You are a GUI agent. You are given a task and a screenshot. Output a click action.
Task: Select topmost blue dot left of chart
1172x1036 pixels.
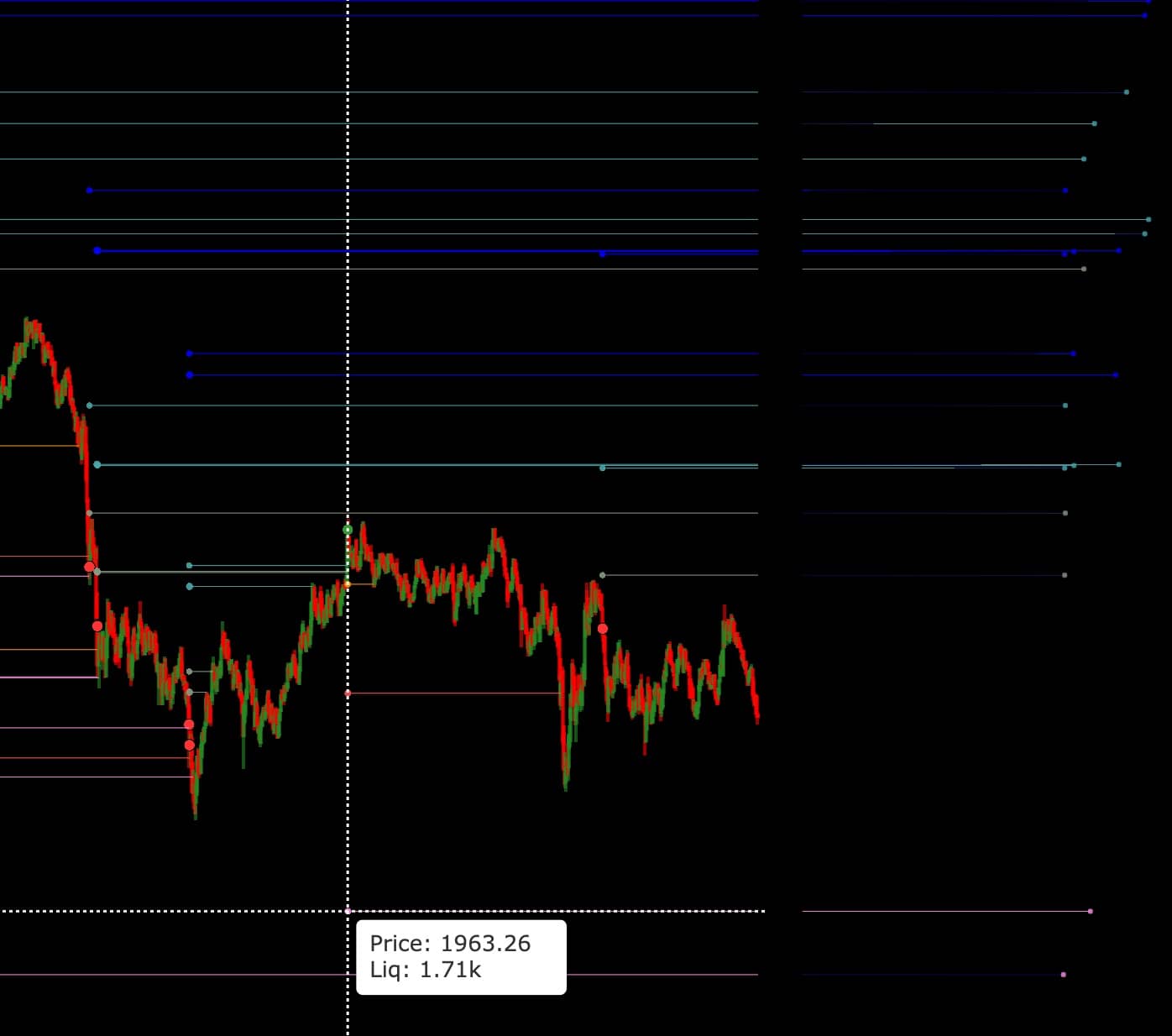click(89, 191)
